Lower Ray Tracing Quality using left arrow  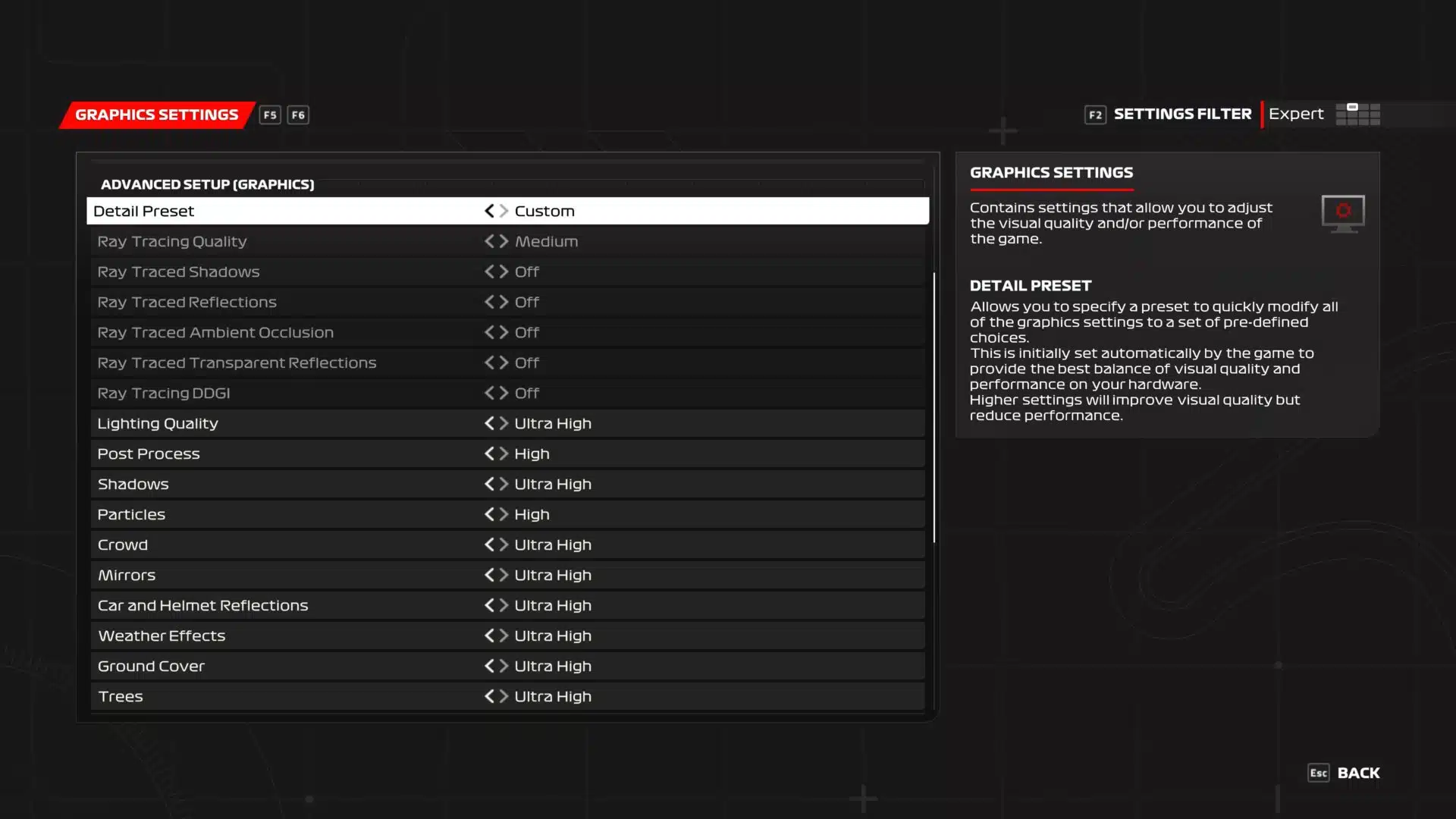point(488,241)
